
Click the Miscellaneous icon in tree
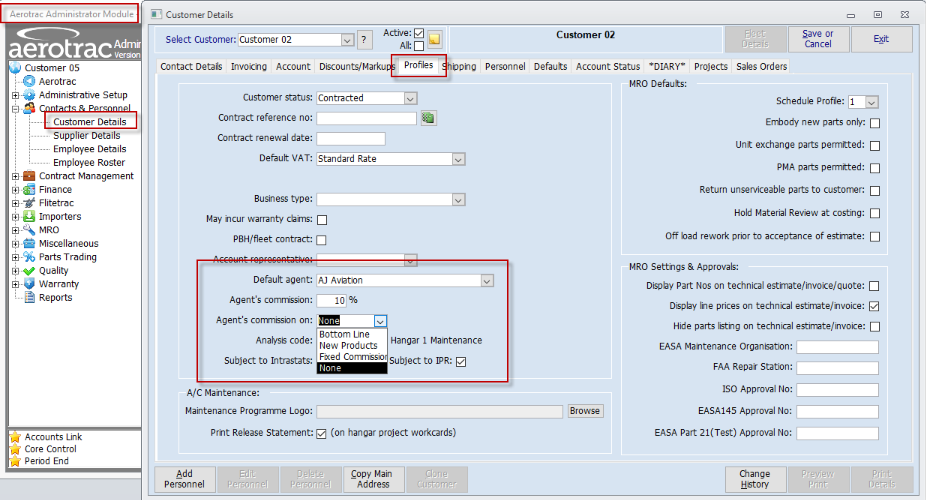click(x=29, y=243)
